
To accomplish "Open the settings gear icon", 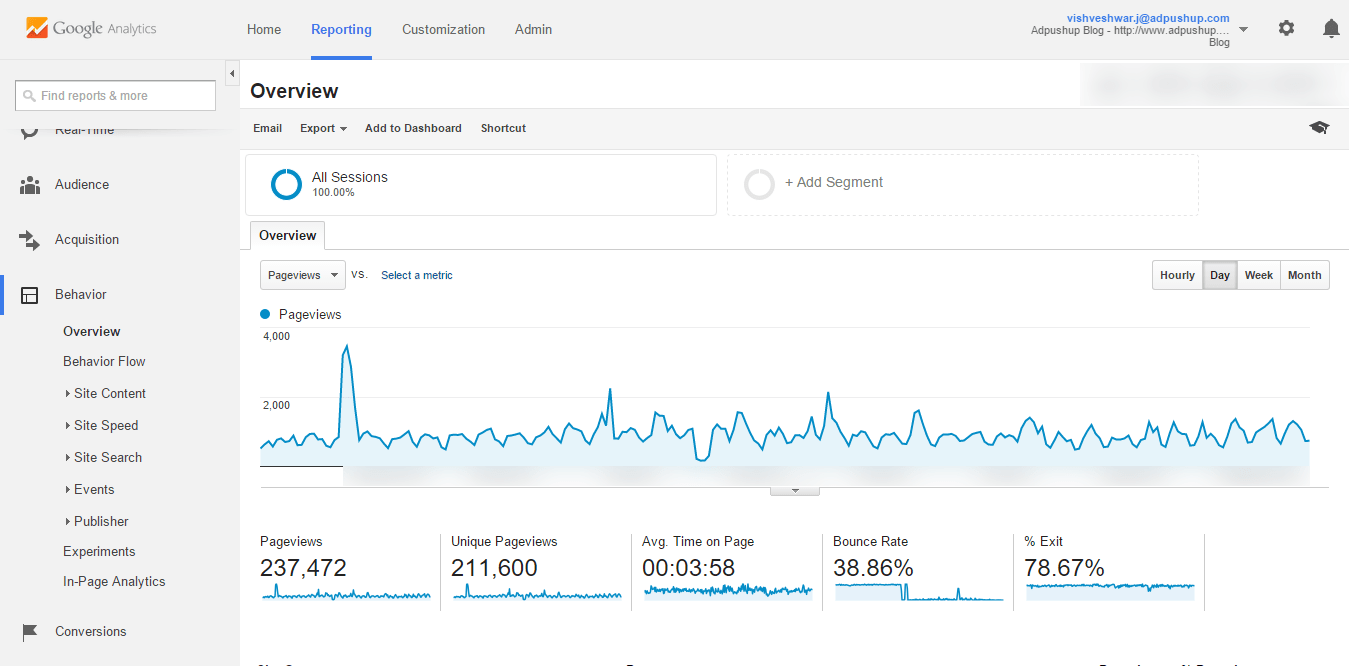I will click(1286, 29).
